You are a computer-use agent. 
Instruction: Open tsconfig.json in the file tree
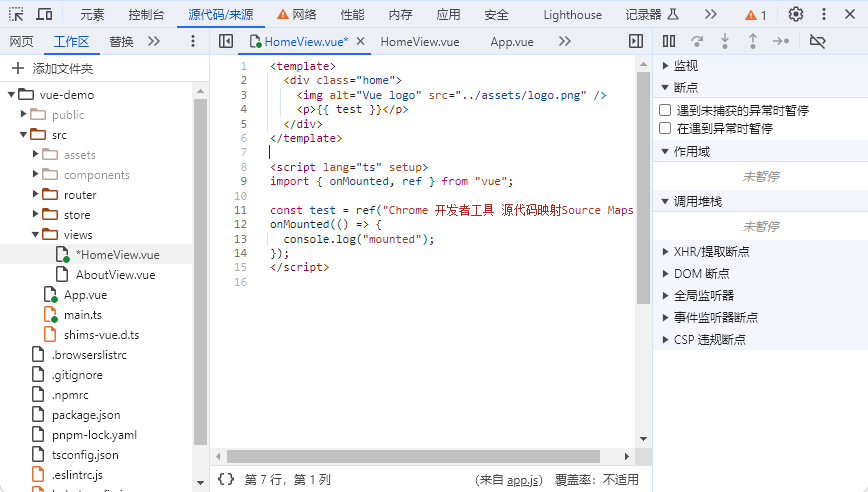(85, 454)
